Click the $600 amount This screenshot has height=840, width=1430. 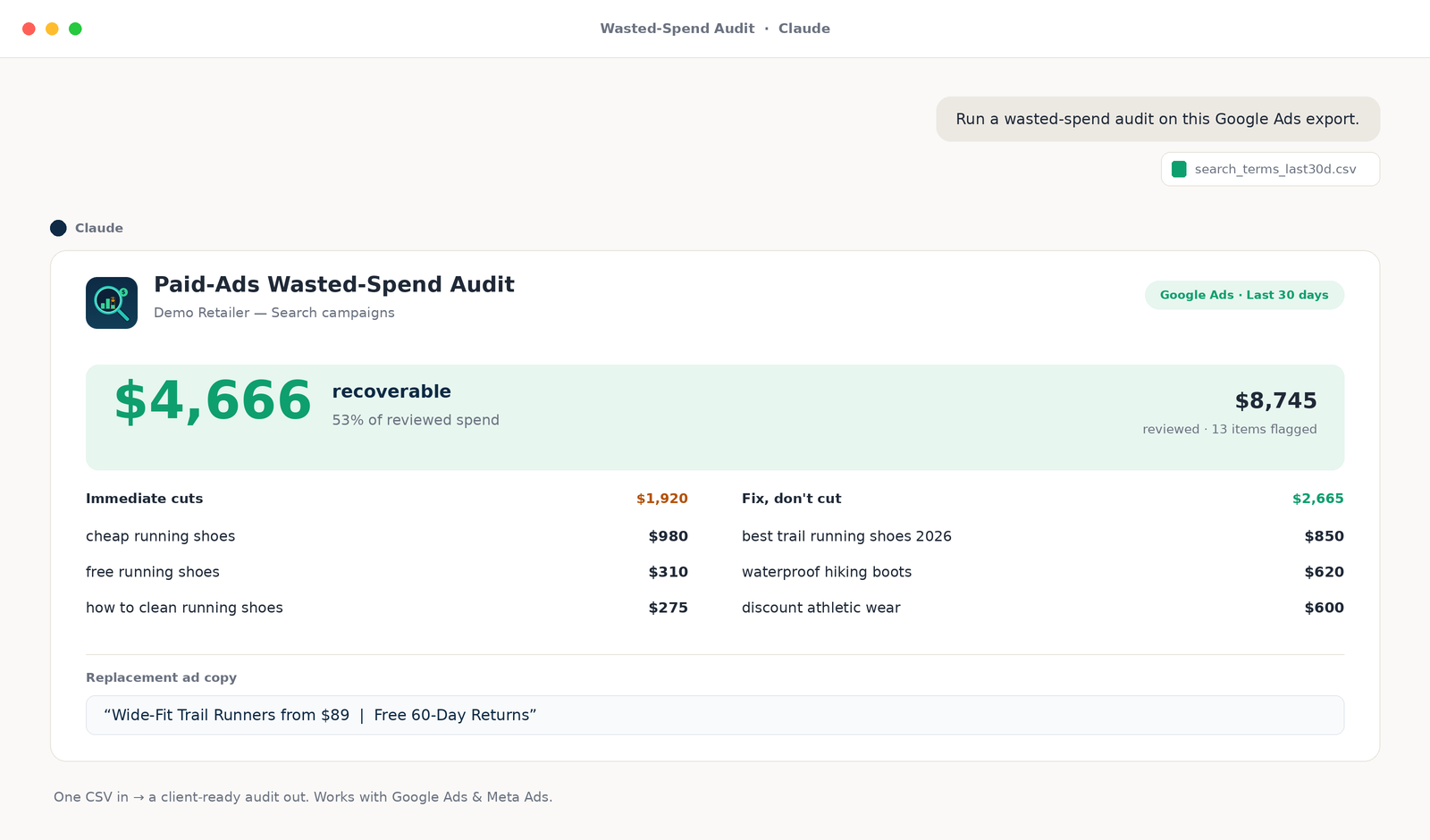1324,608
